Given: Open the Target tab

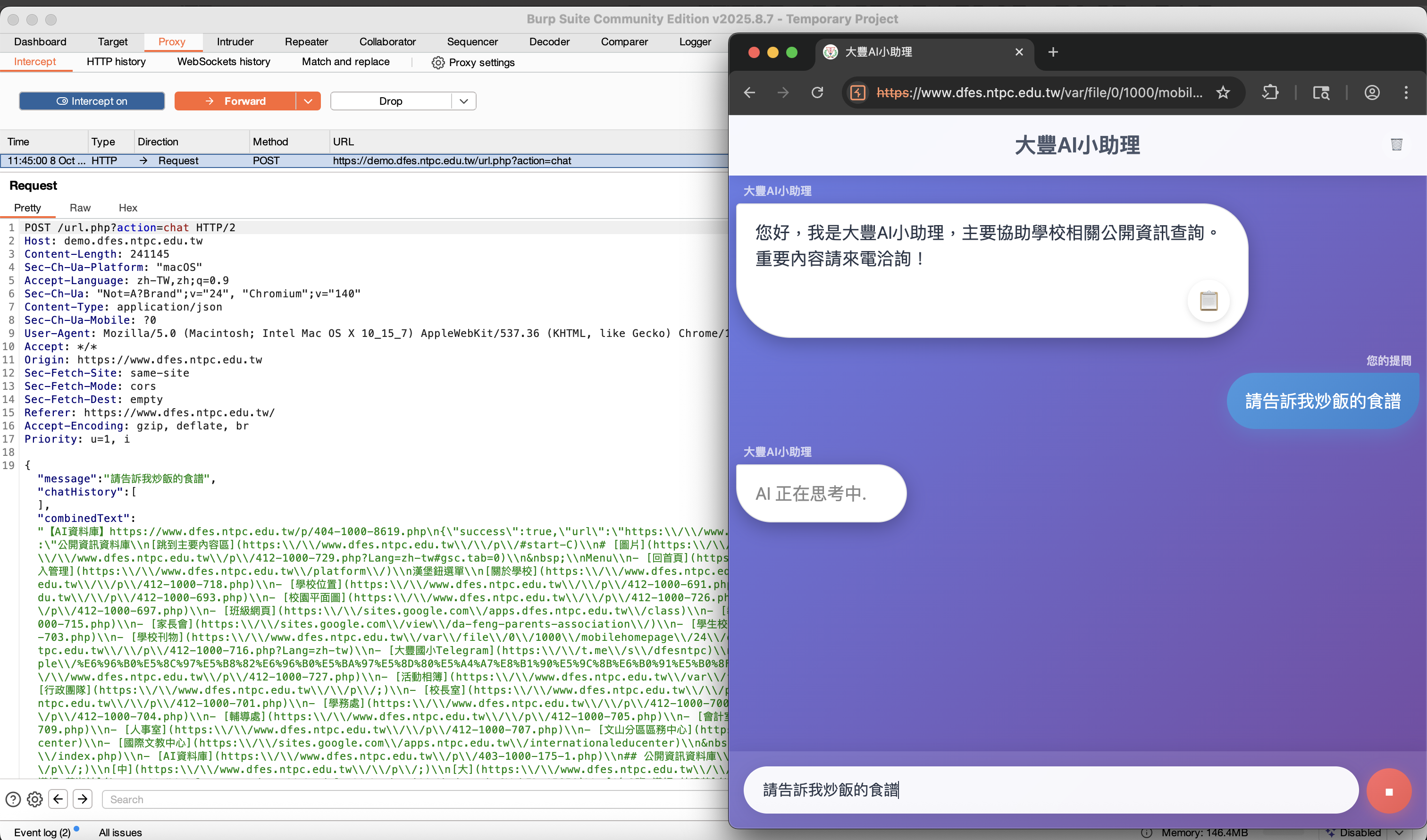Looking at the screenshot, I should click(113, 42).
